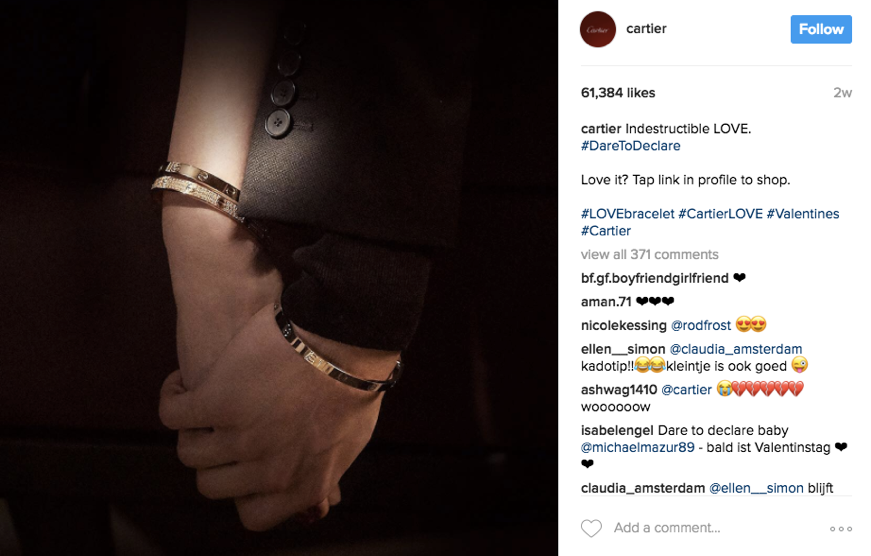Open the @michaelmazur89 mention
The height and width of the screenshot is (556, 871).
(x=638, y=448)
